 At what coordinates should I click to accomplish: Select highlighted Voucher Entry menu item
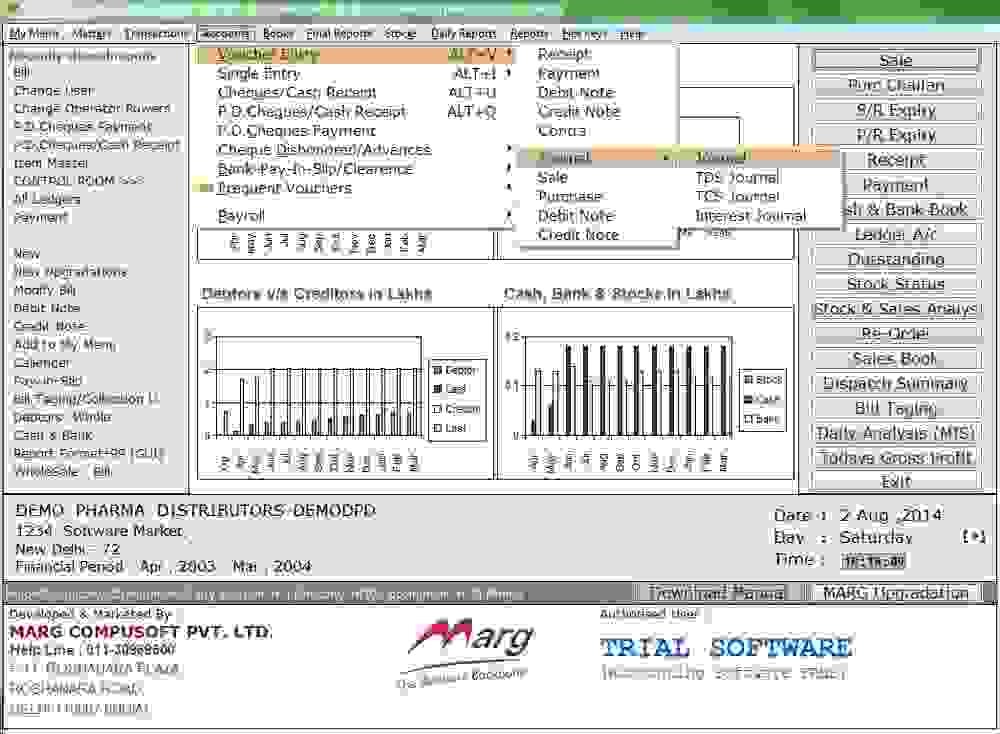tap(355, 54)
